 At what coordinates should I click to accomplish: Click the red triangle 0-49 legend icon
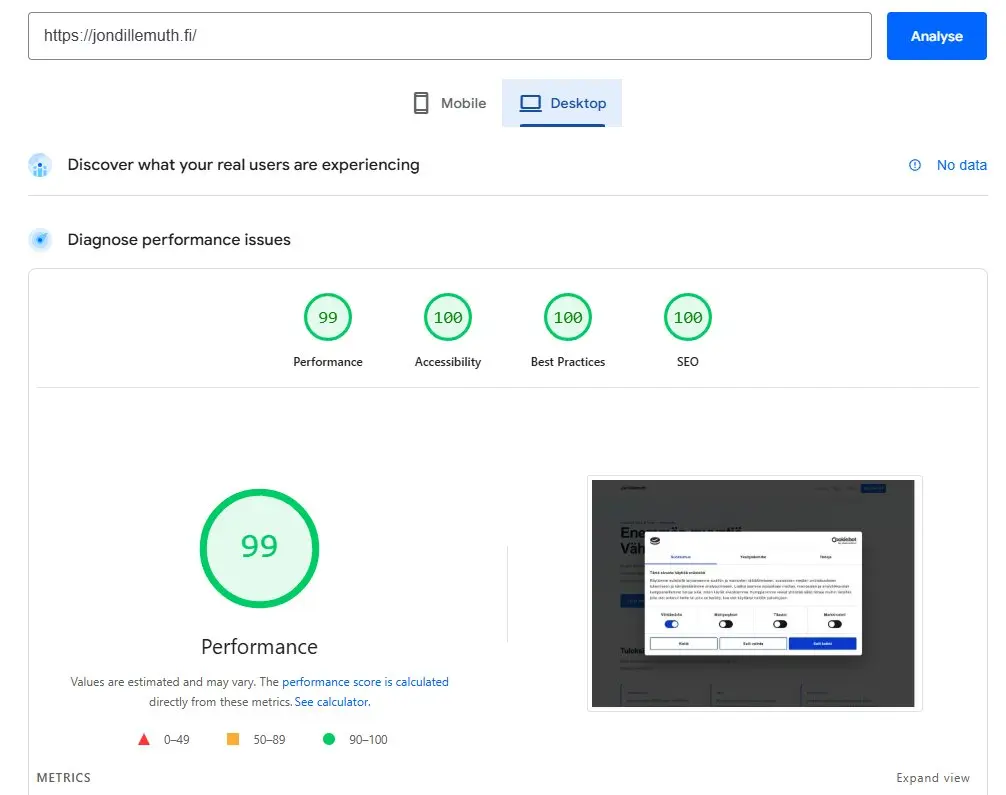[144, 739]
